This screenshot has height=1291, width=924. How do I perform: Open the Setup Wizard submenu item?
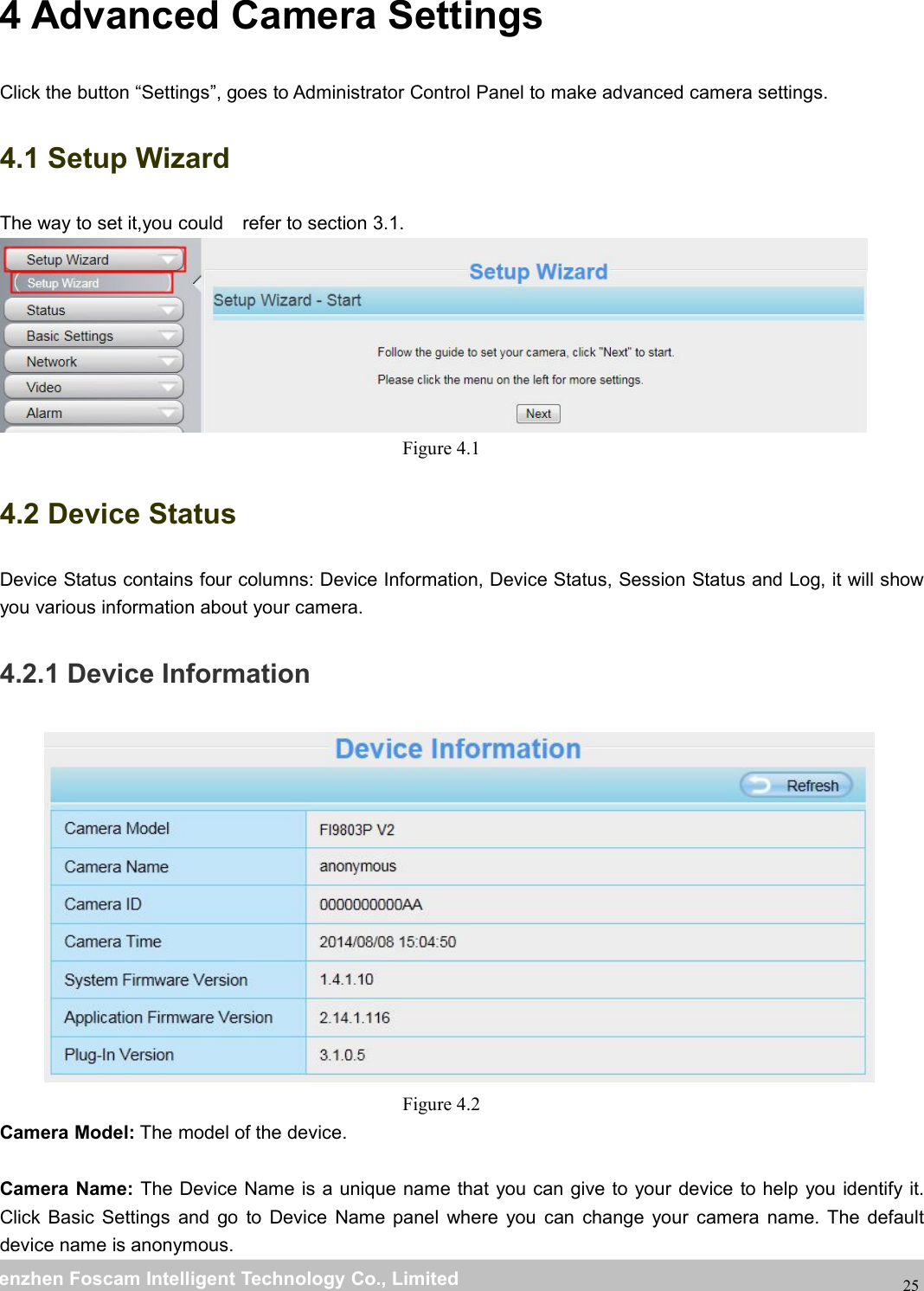coord(92,283)
